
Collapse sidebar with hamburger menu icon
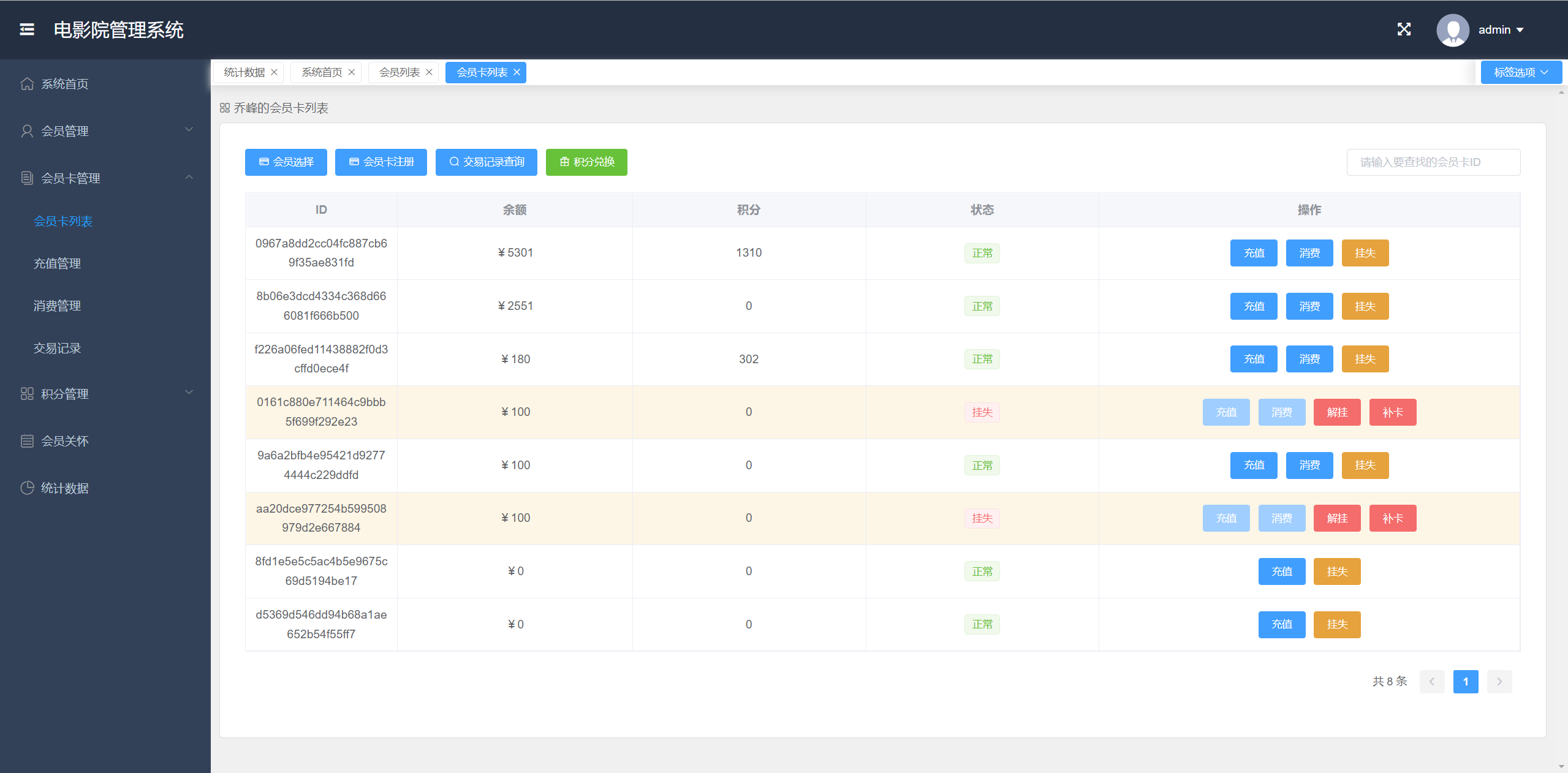click(x=27, y=29)
